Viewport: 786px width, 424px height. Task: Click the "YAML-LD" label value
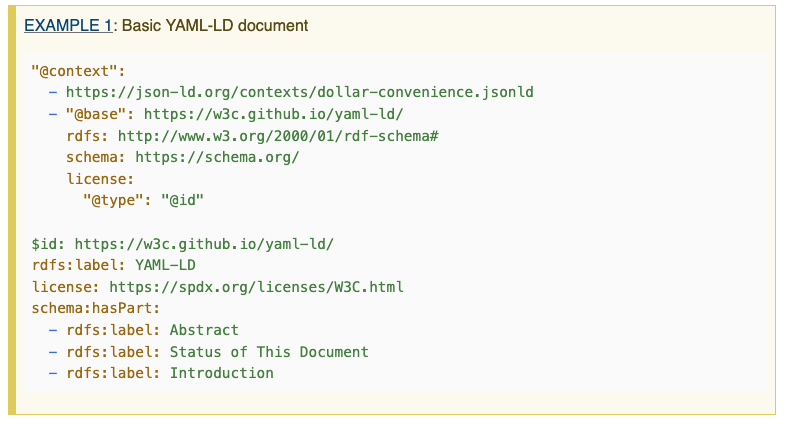point(165,265)
